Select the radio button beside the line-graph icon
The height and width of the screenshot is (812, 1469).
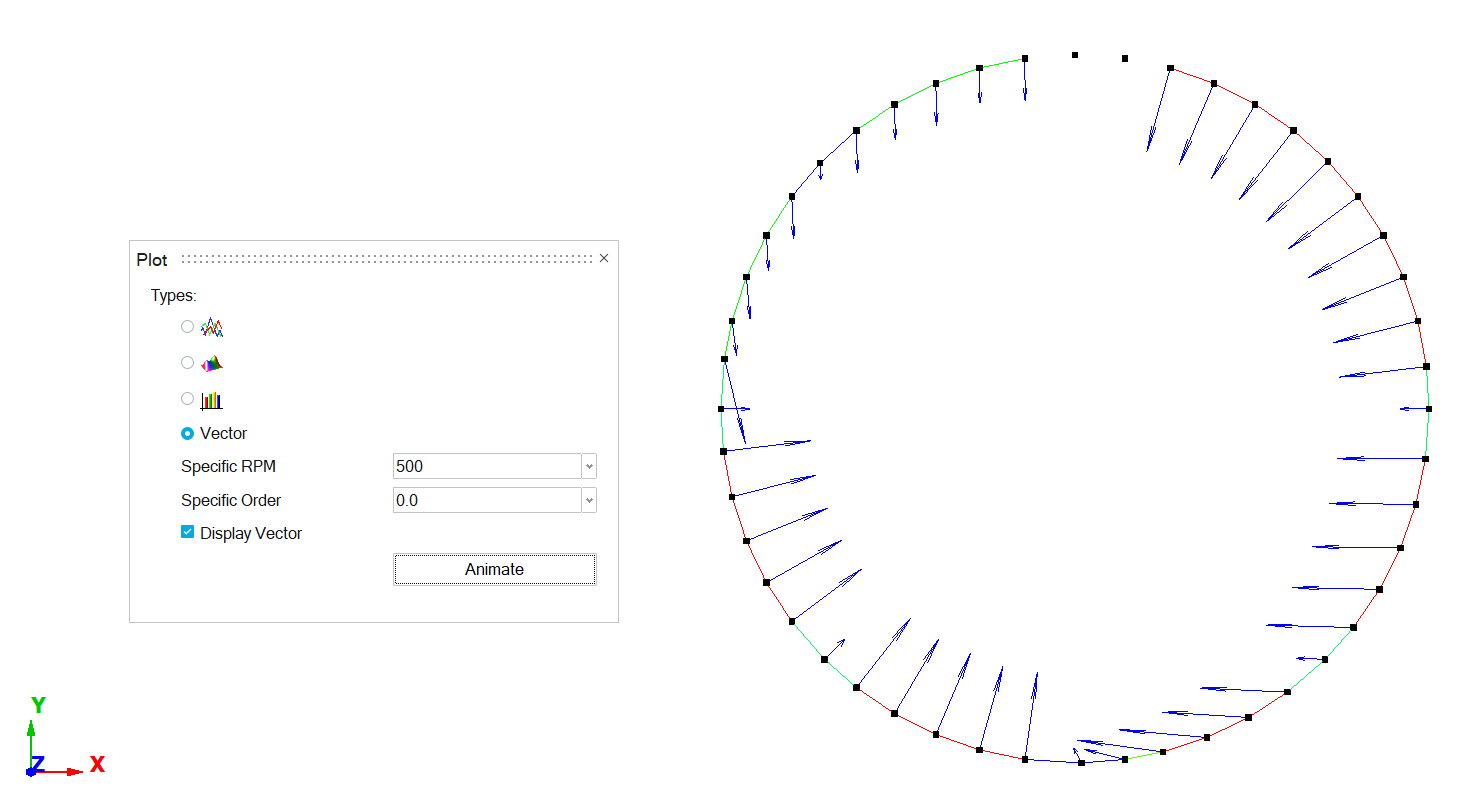point(187,327)
